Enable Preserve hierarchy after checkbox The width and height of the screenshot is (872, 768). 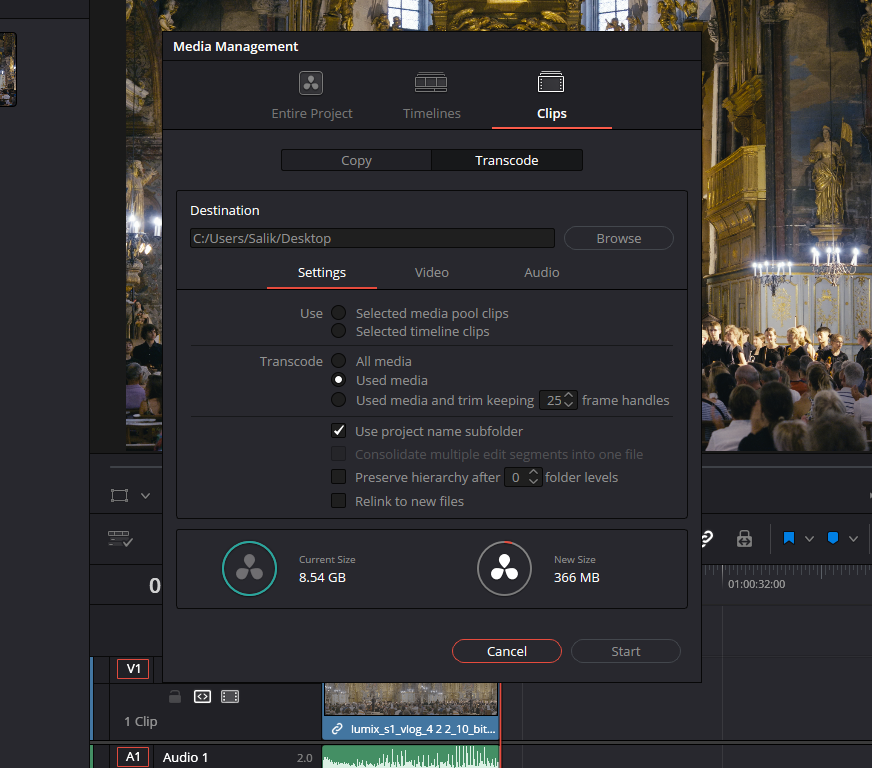339,477
